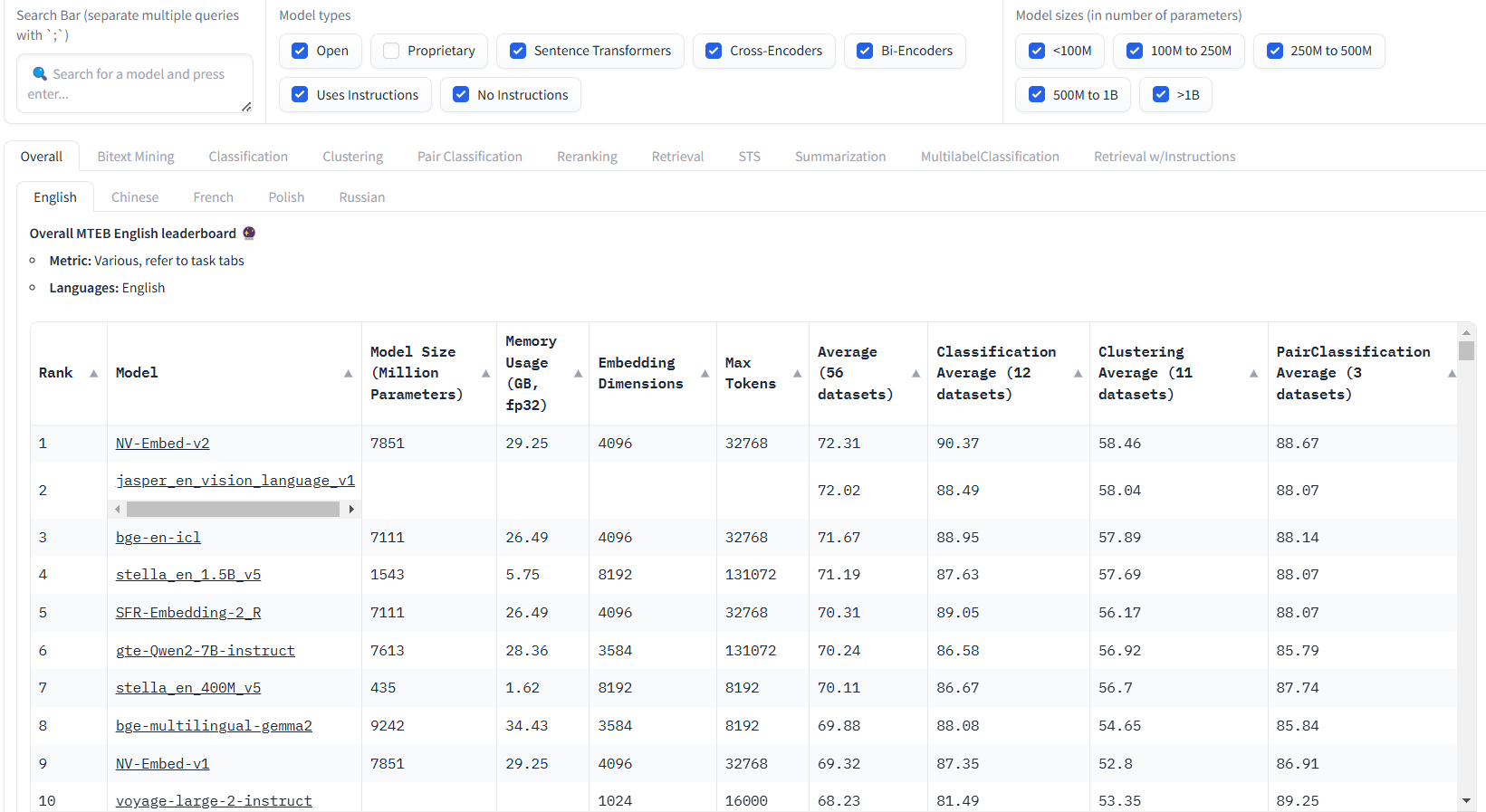
Task: Sort by Rank column arrow
Action: [x=93, y=373]
